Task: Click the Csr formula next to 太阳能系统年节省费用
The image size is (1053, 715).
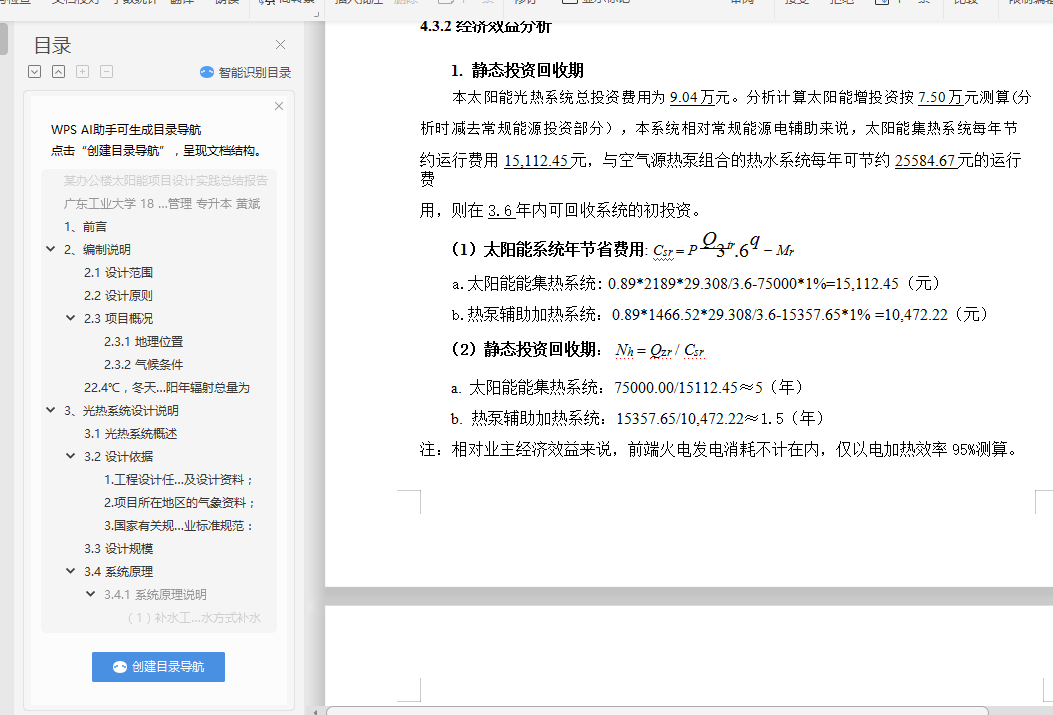Action: coord(723,247)
